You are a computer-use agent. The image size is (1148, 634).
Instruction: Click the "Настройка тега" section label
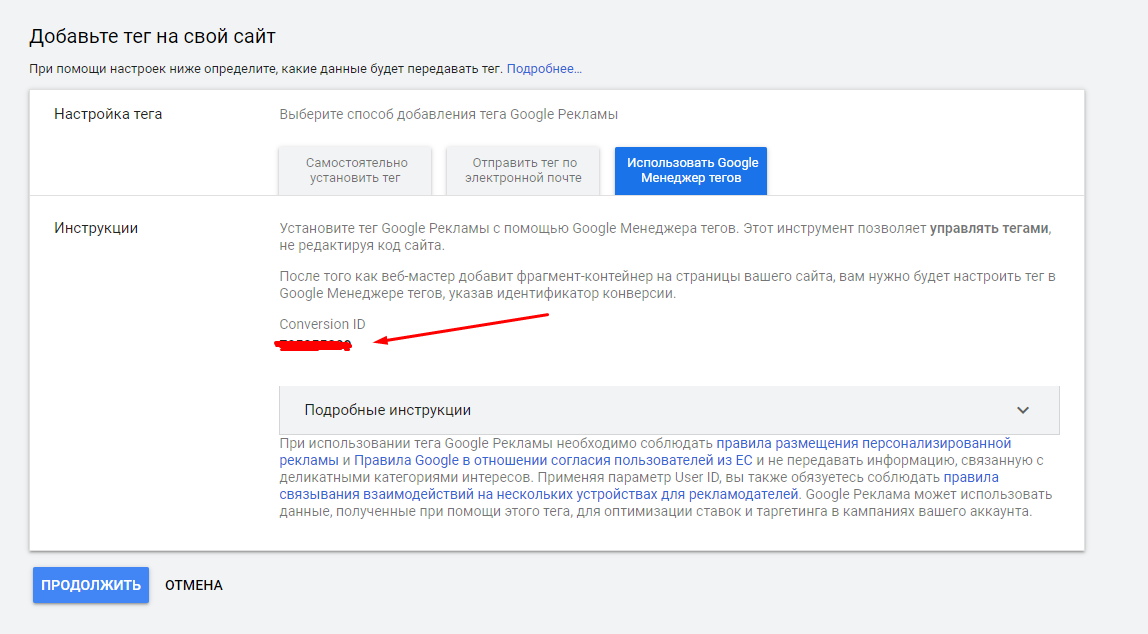(x=108, y=114)
